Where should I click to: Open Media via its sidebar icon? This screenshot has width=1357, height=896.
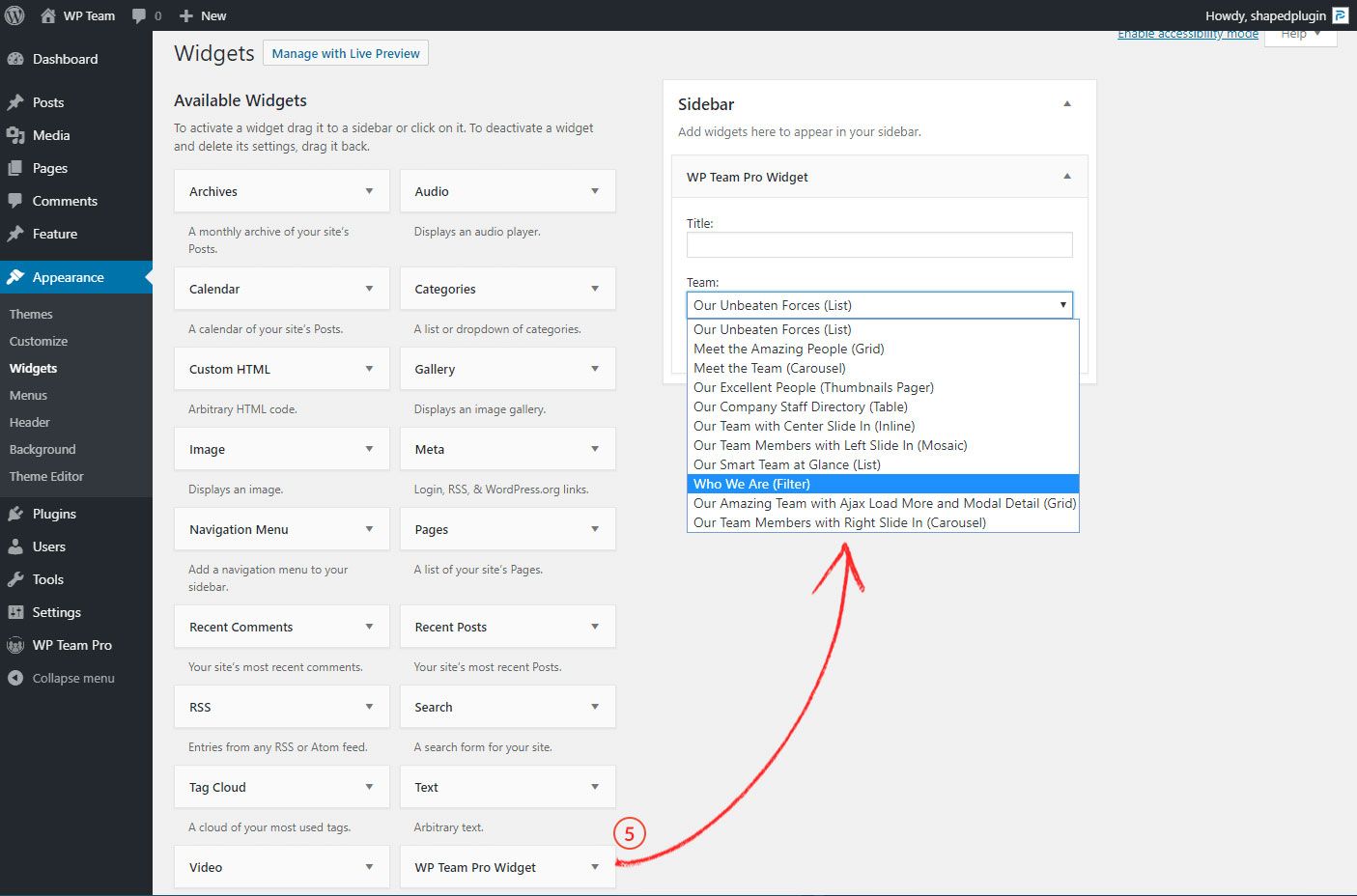click(x=15, y=135)
